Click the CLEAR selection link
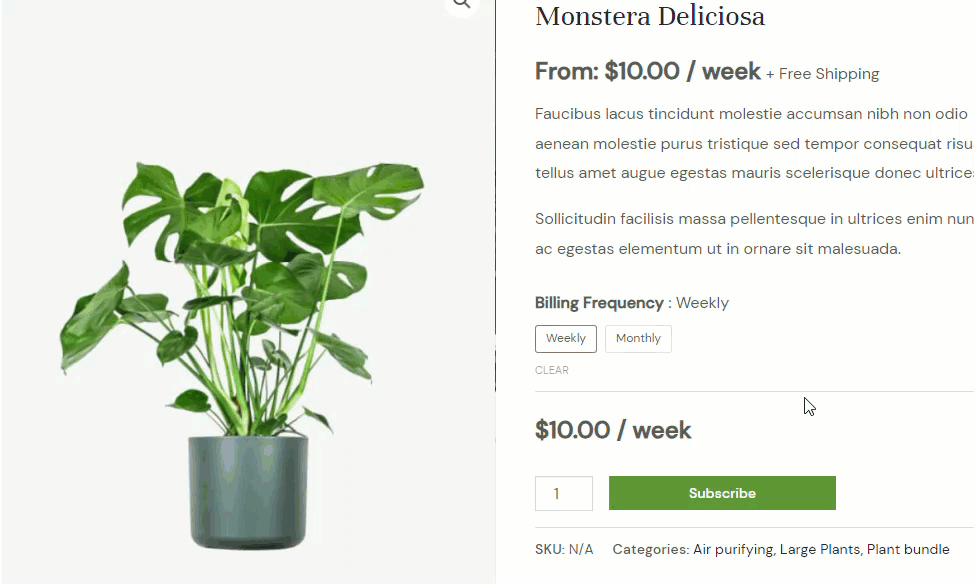The image size is (974, 584). [552, 370]
